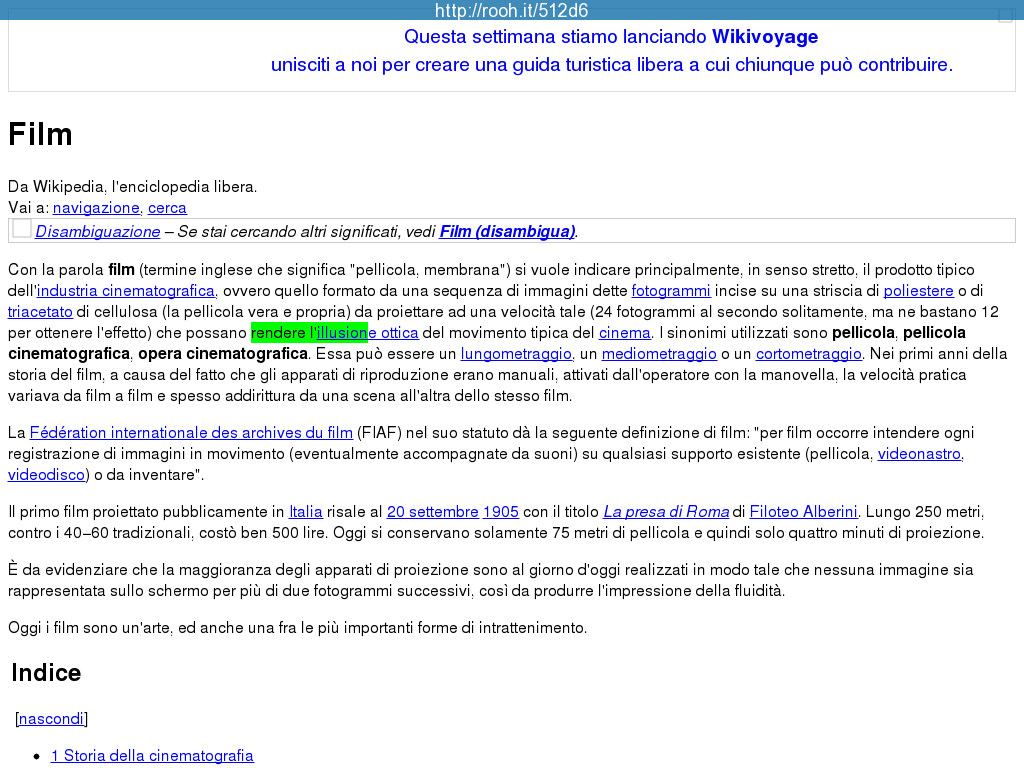Click the cerca skip link

click(167, 208)
